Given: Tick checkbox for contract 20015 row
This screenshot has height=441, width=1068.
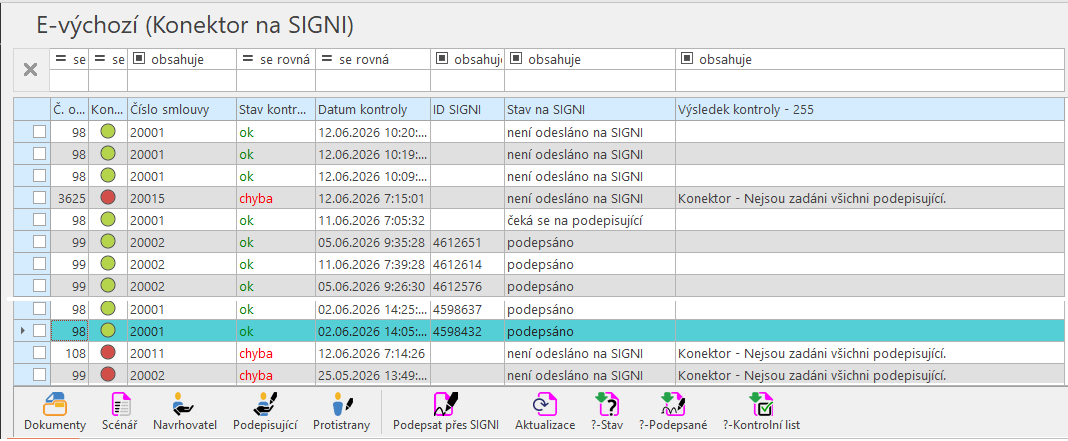Looking at the screenshot, I should coord(40,198).
